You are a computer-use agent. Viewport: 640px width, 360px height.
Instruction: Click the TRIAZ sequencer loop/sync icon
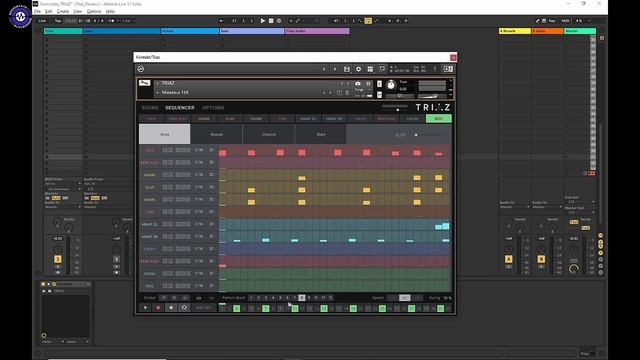pyautogui.click(x=184, y=307)
